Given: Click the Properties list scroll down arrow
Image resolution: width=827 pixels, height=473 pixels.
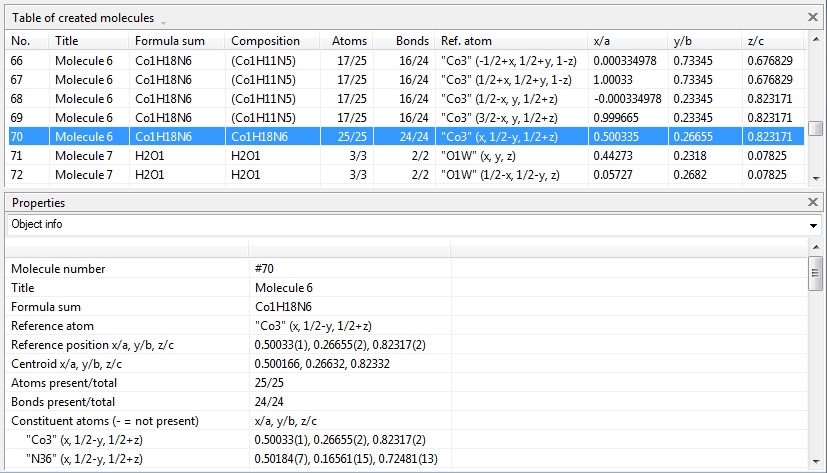Looking at the screenshot, I should (815, 466).
